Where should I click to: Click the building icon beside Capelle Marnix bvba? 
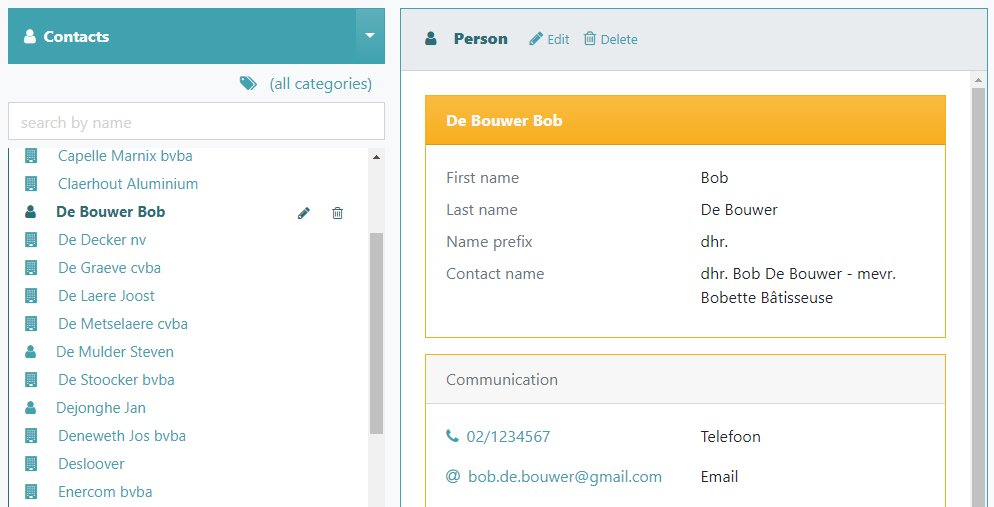[x=30, y=156]
